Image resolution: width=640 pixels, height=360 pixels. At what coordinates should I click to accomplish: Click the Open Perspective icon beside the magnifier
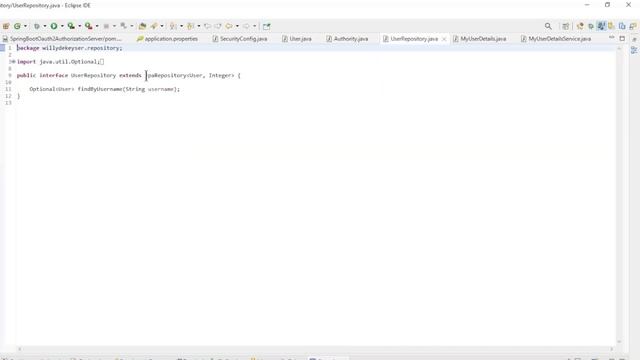565,26
